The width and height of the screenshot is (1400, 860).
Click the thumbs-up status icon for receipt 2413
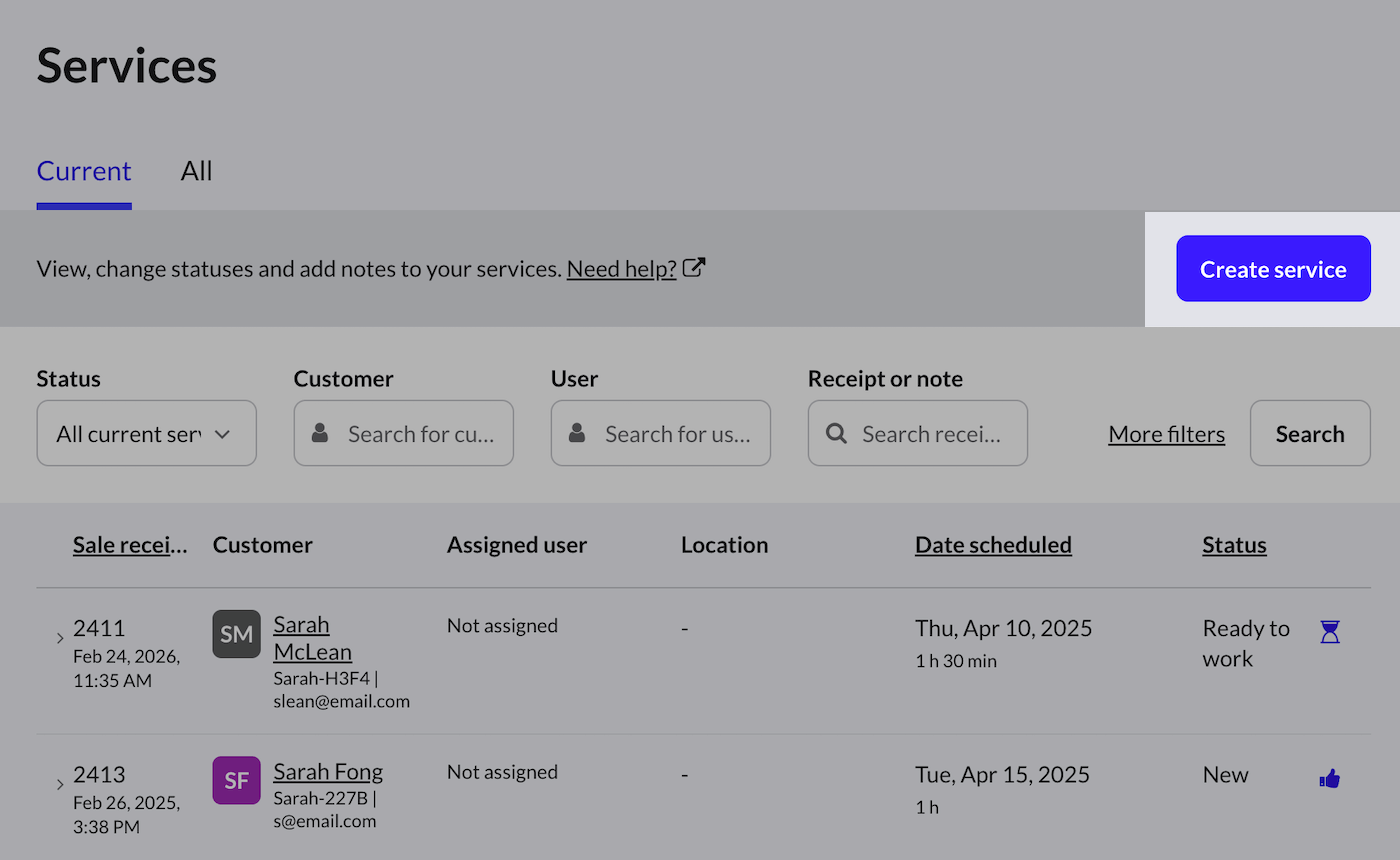(1329, 779)
